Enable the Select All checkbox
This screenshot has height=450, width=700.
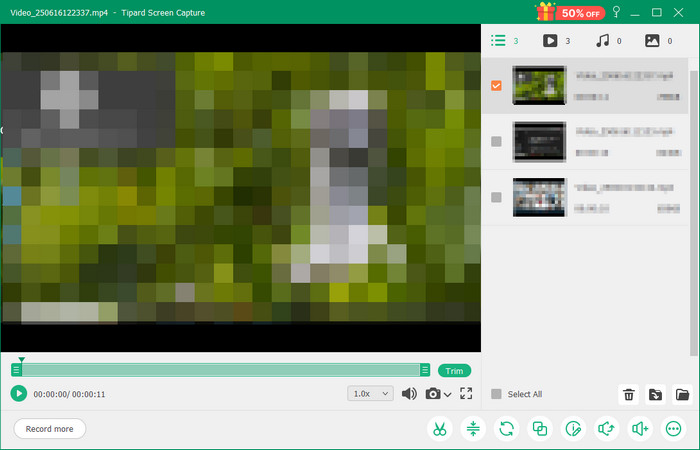(x=496, y=394)
